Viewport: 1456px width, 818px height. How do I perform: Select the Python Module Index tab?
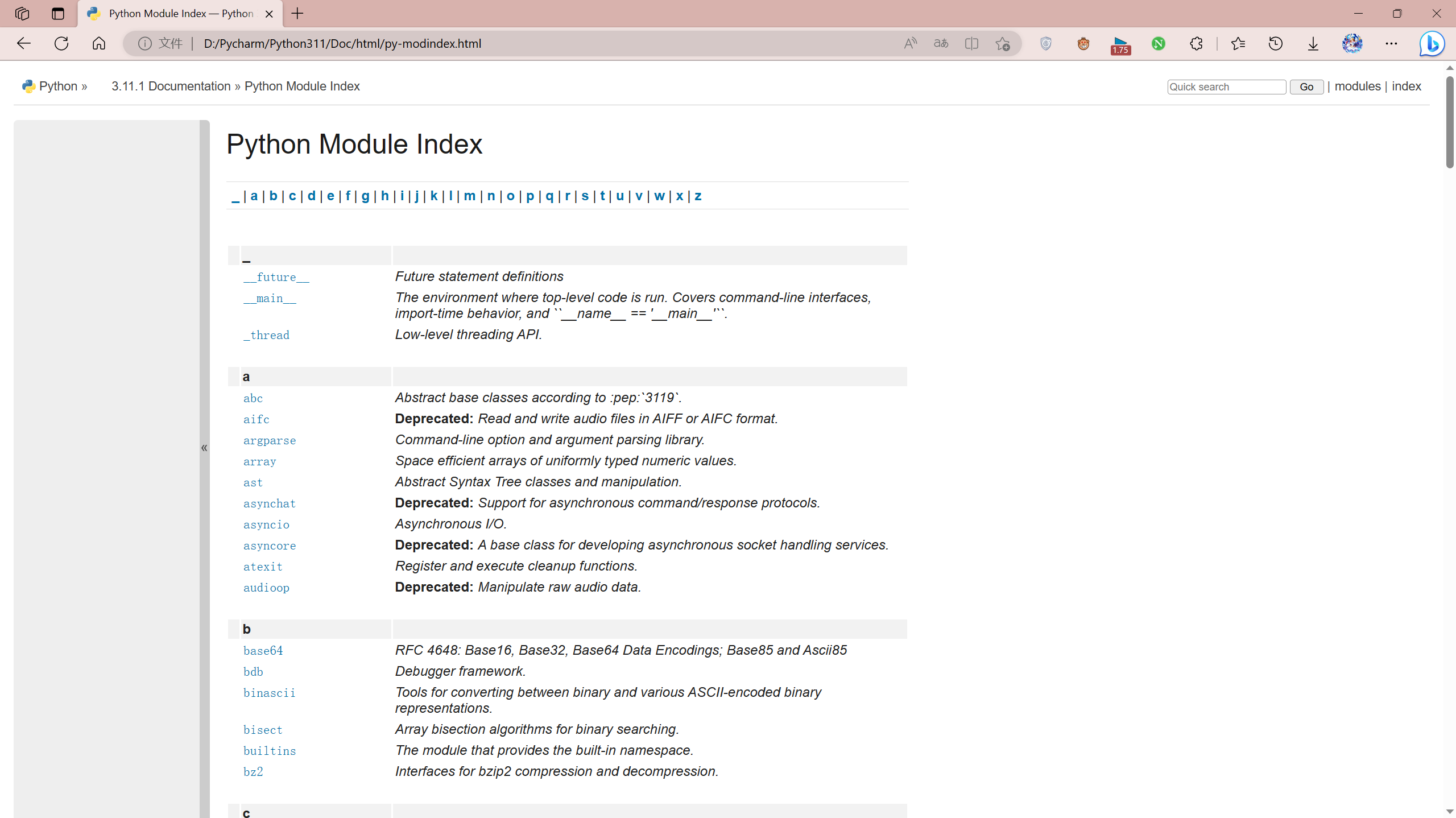tap(181, 14)
